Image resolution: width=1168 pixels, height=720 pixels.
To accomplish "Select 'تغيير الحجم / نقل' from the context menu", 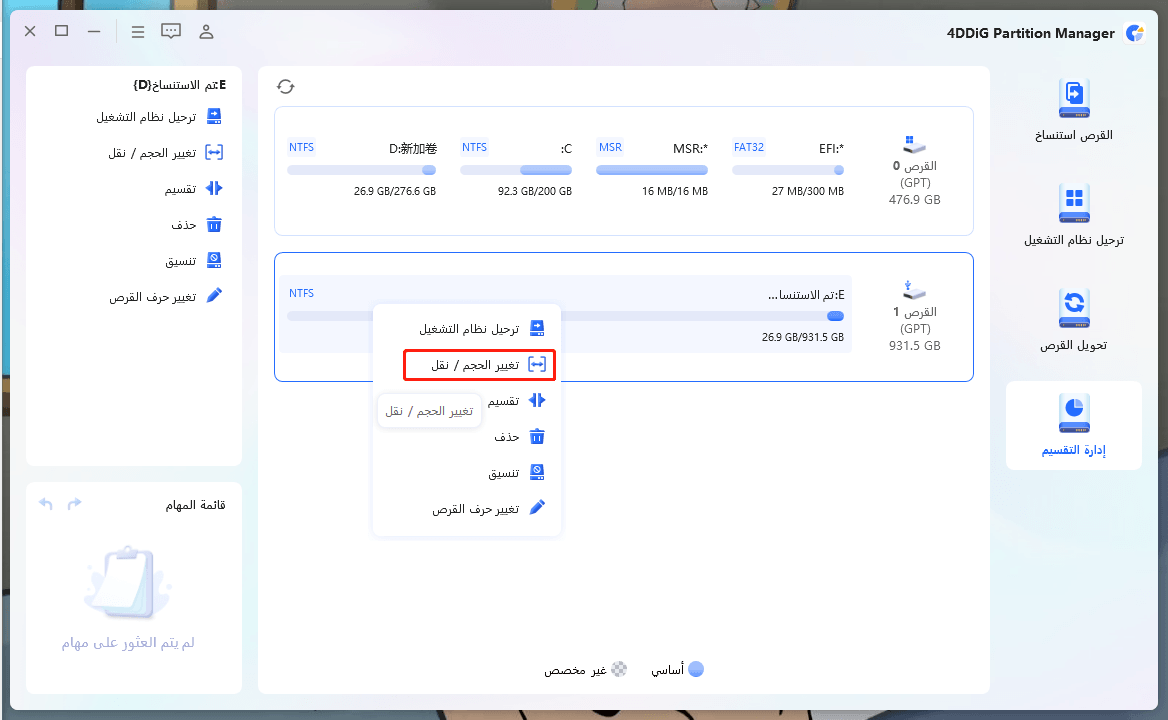I will tap(479, 364).
